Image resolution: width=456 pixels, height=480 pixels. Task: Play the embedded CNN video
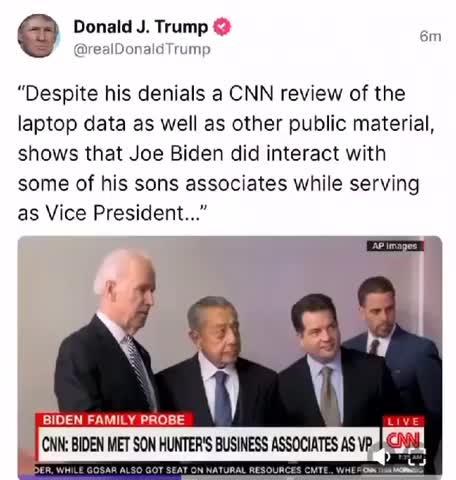point(230,357)
